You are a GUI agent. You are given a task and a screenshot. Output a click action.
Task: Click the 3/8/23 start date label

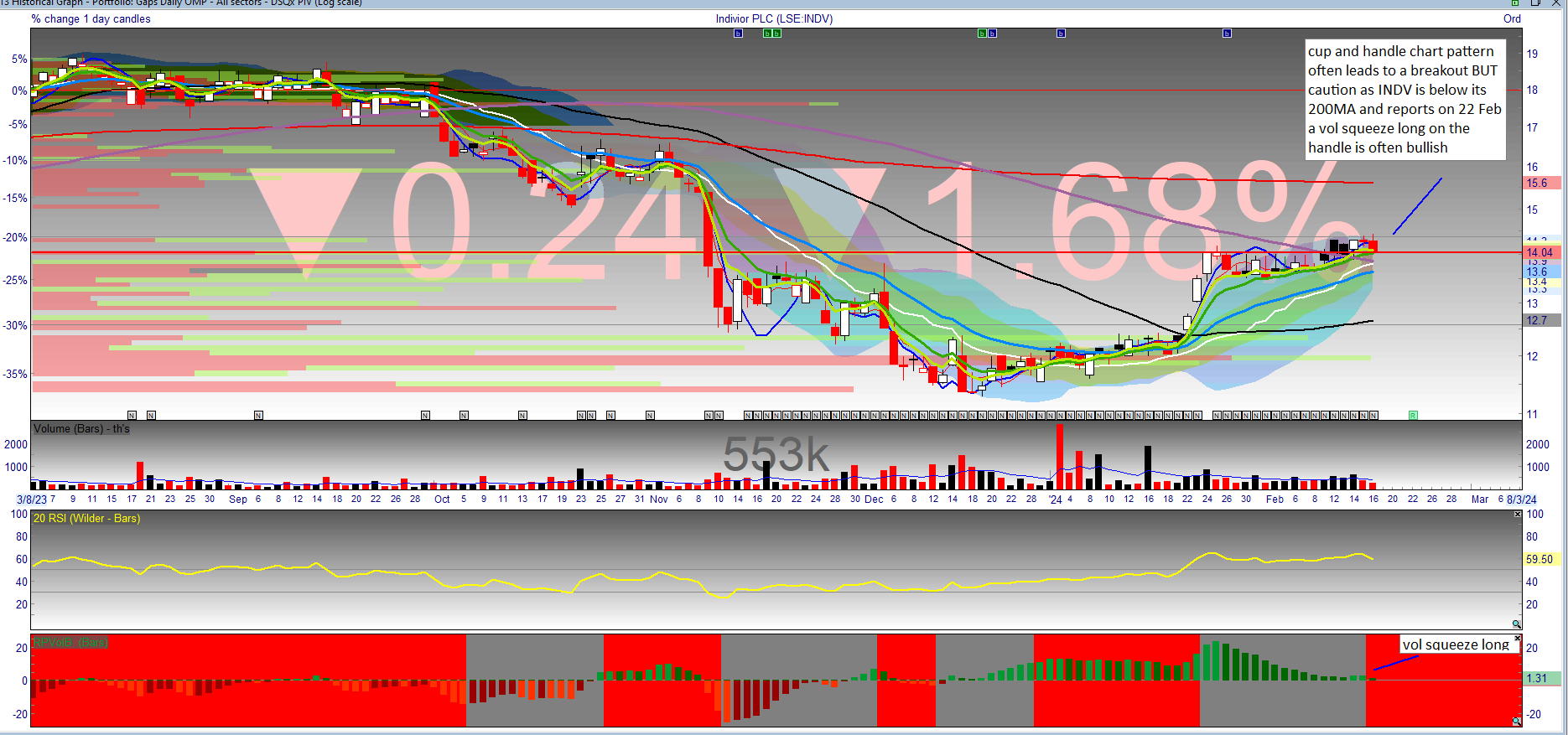32,499
